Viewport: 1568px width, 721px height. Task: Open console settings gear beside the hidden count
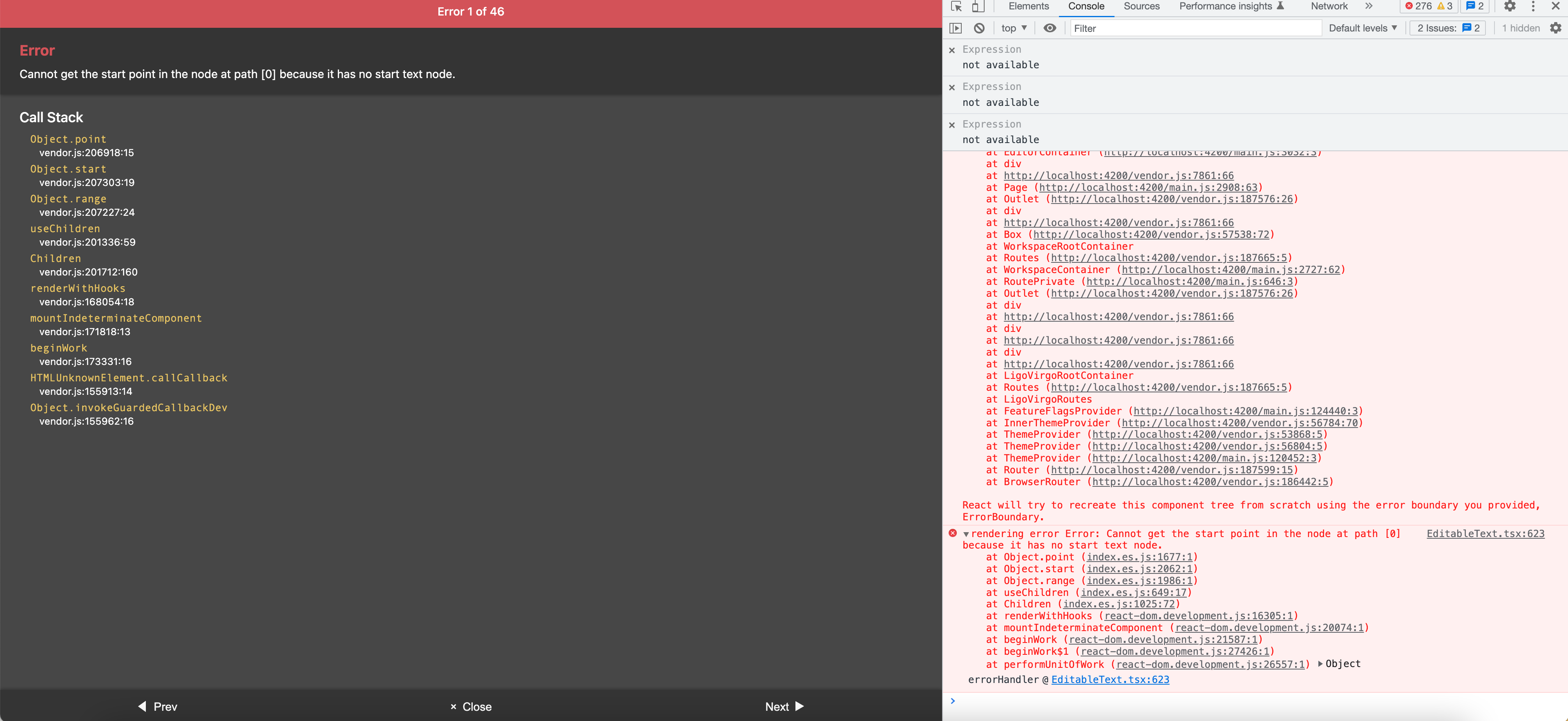click(1555, 28)
